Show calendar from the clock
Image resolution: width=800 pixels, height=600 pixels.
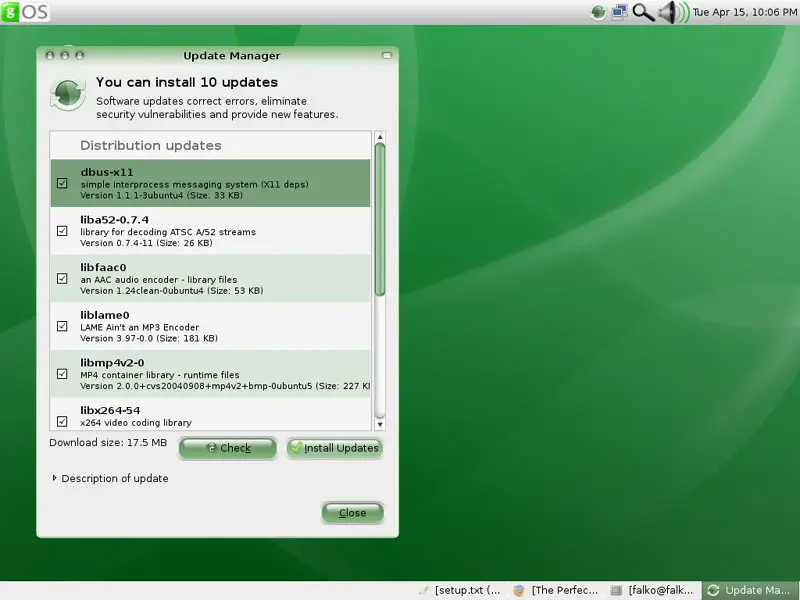(745, 12)
